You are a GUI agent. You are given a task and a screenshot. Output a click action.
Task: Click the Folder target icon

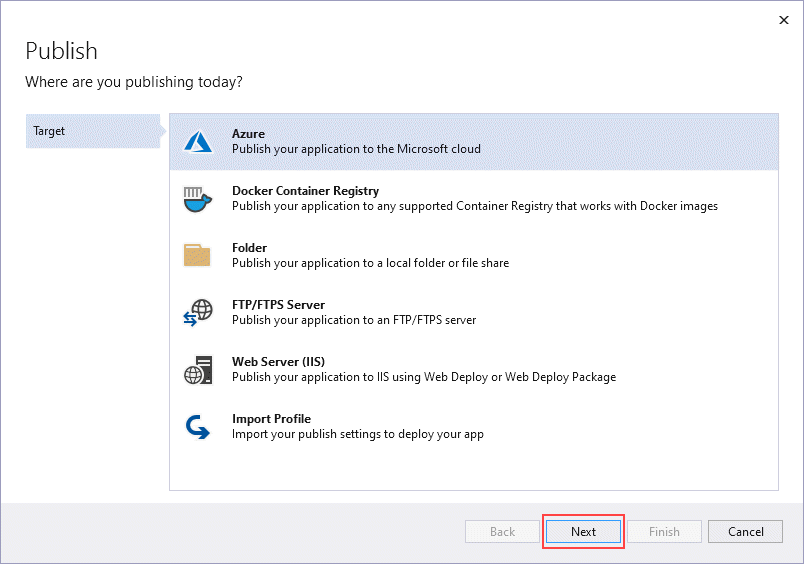197,255
